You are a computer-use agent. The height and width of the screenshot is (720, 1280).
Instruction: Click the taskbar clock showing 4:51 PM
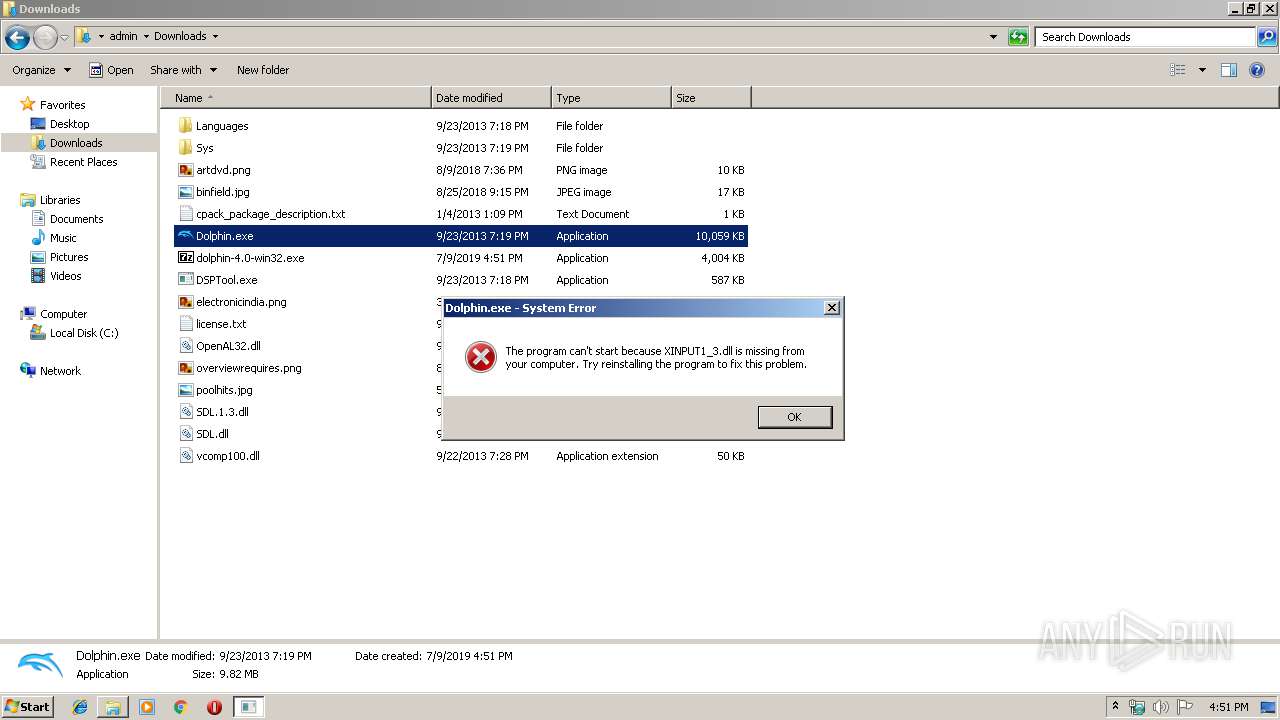click(x=1228, y=707)
